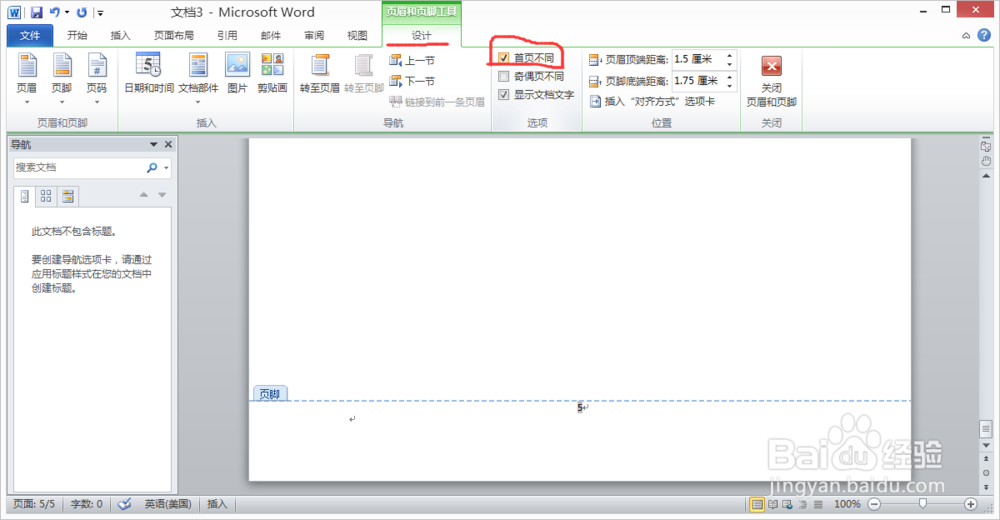Click the next result down arrow in navigation
Viewport: 1000px width, 520px height.
162,195
